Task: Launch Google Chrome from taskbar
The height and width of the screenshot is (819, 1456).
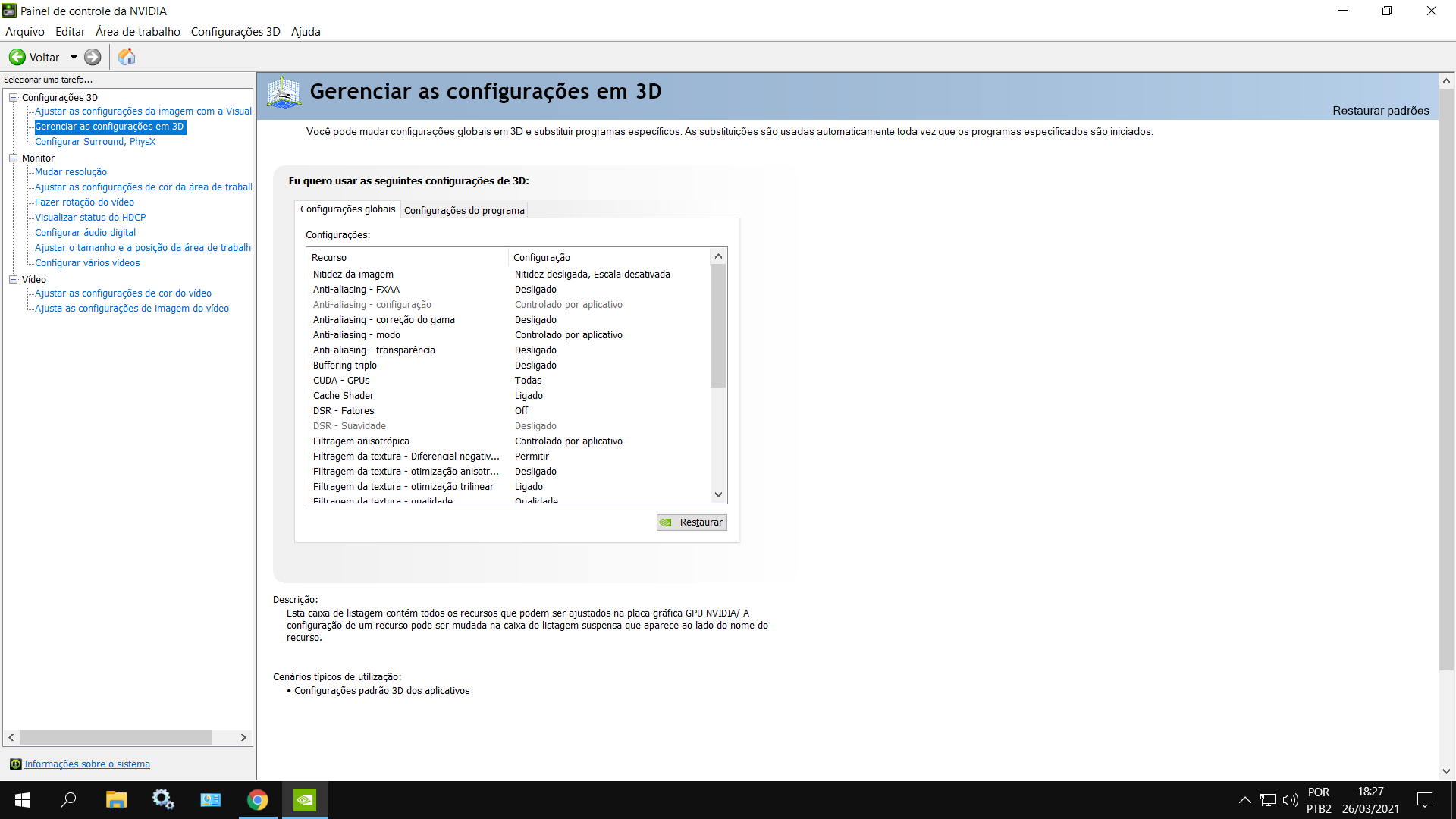Action: click(257, 800)
